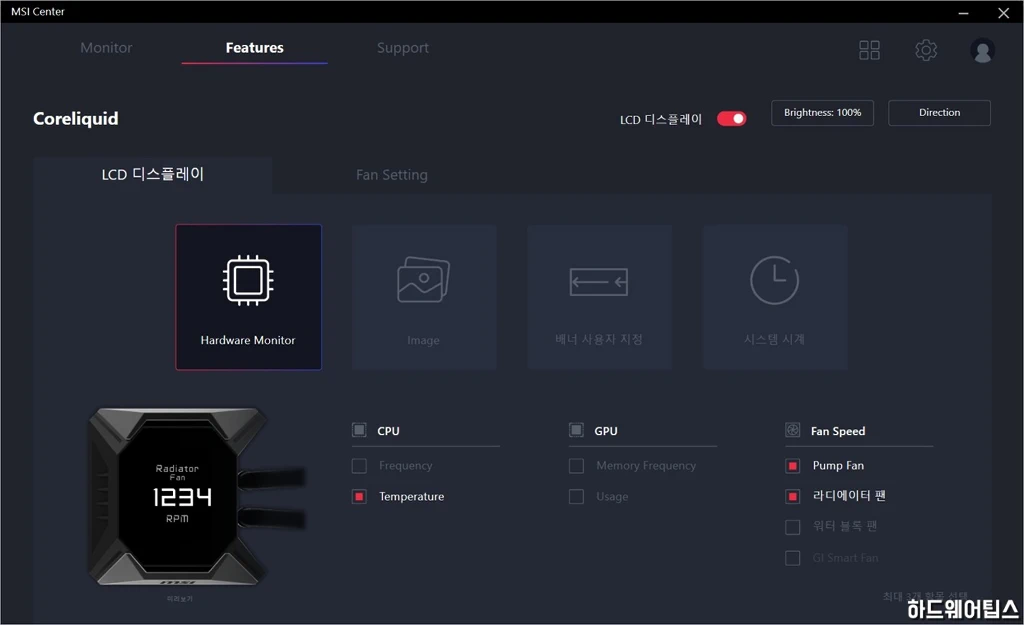Screen dimensions: 1024x625
Task: Open the Fan Setting sub-tab
Action: click(392, 174)
